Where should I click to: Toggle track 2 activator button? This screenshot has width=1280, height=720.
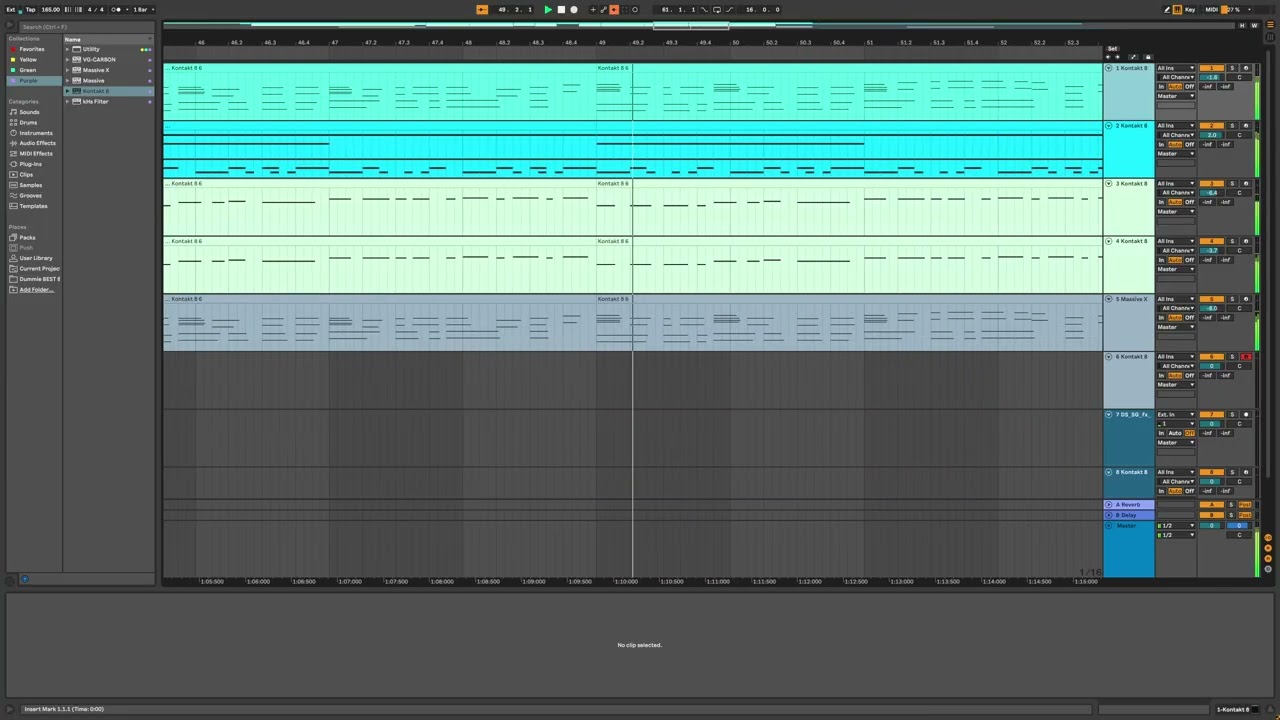(1211, 126)
